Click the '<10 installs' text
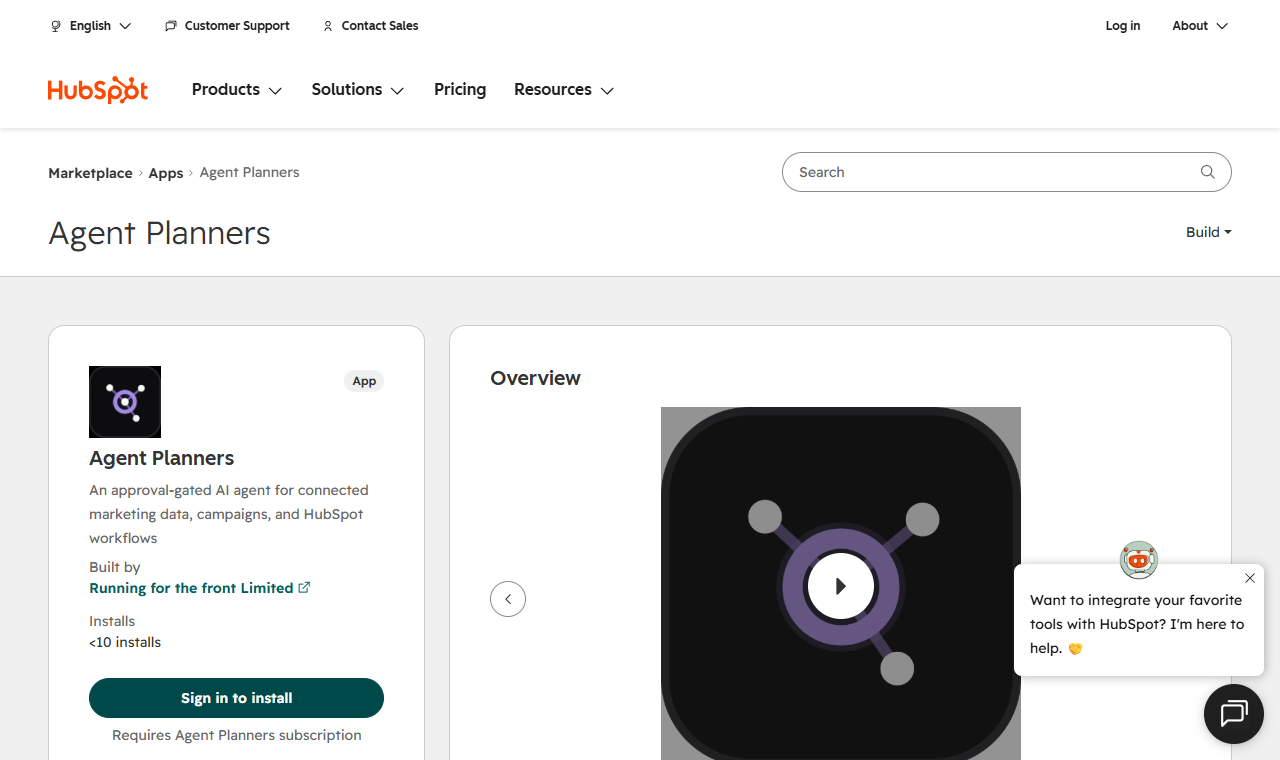 125,642
